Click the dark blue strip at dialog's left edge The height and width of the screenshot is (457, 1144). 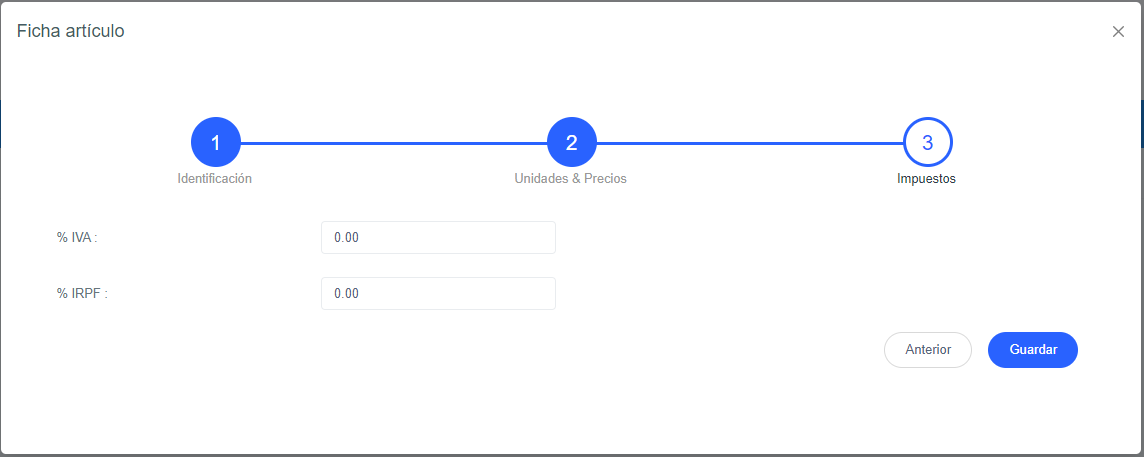click(x=2, y=123)
